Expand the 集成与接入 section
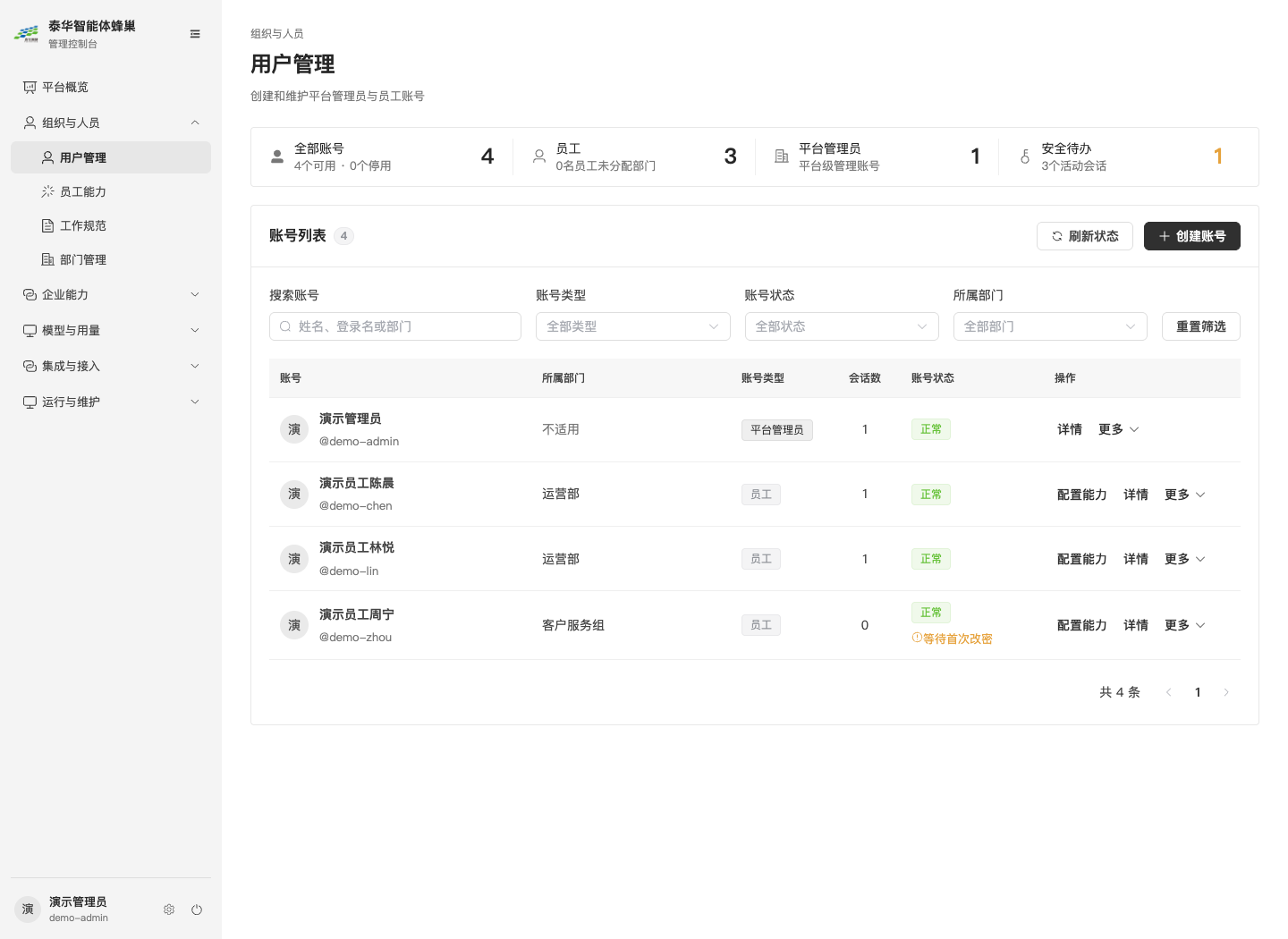The image size is (1288, 939). (111, 366)
